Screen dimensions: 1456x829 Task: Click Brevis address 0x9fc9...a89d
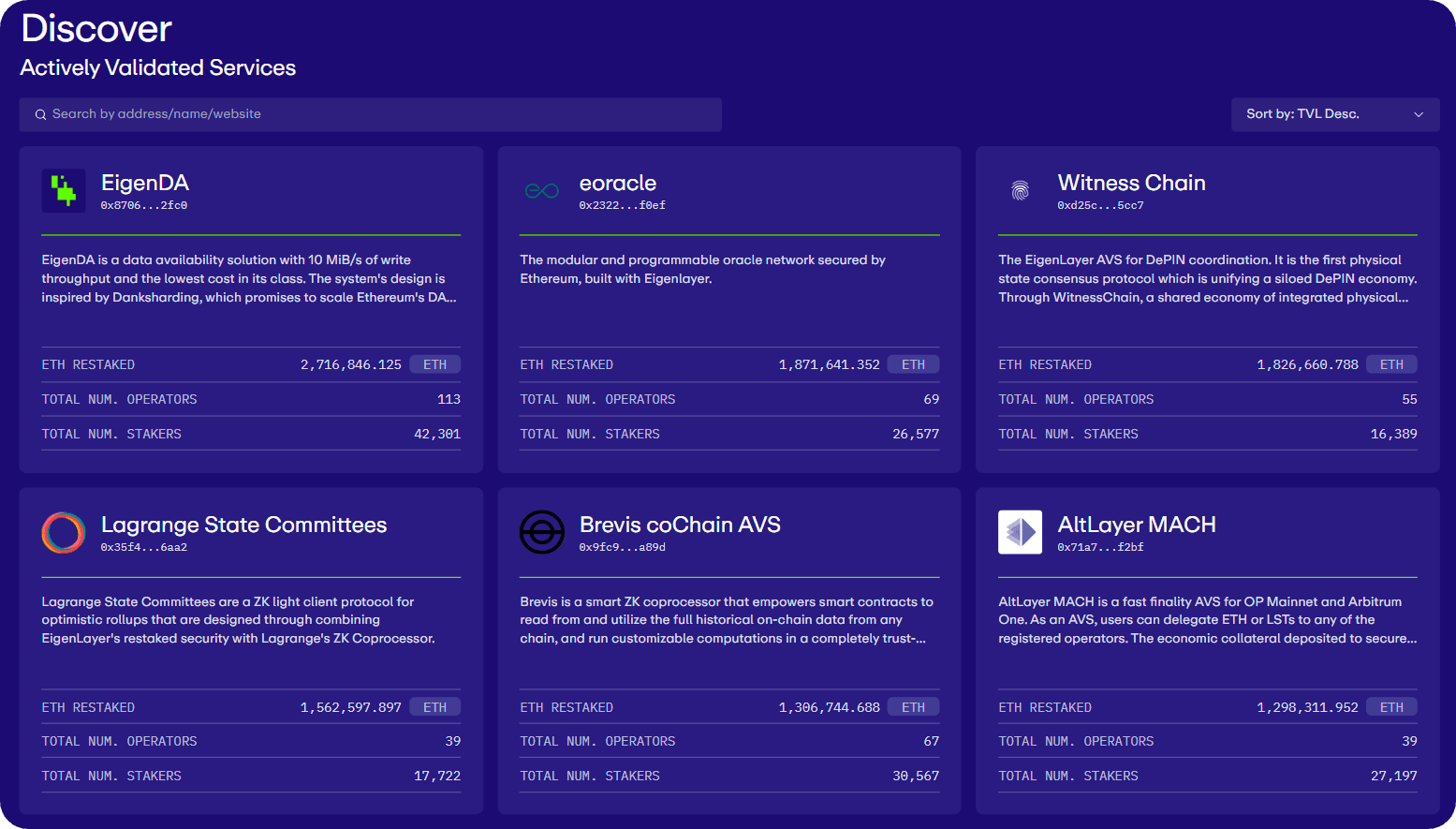coord(623,547)
